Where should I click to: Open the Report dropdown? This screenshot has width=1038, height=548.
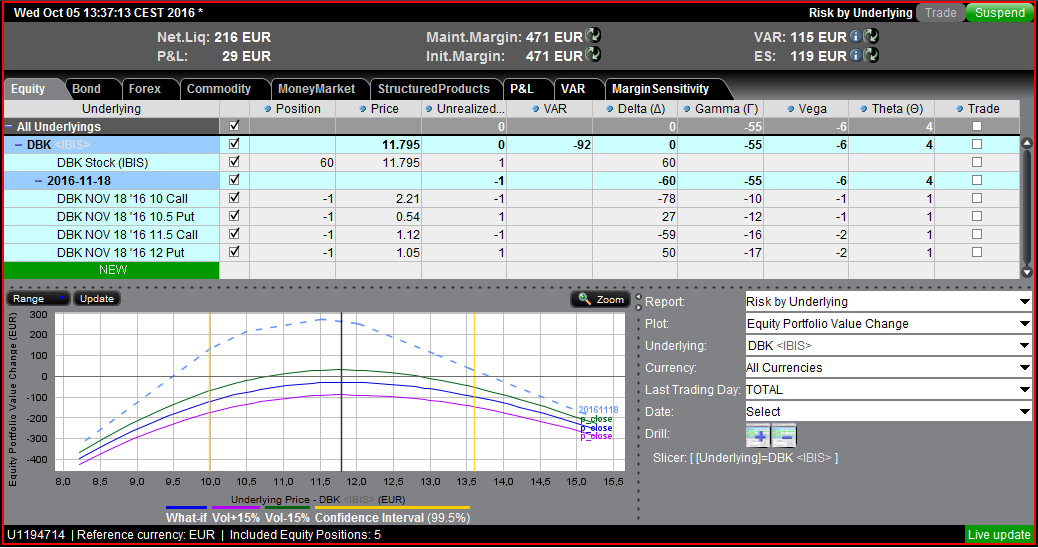[x=888, y=302]
